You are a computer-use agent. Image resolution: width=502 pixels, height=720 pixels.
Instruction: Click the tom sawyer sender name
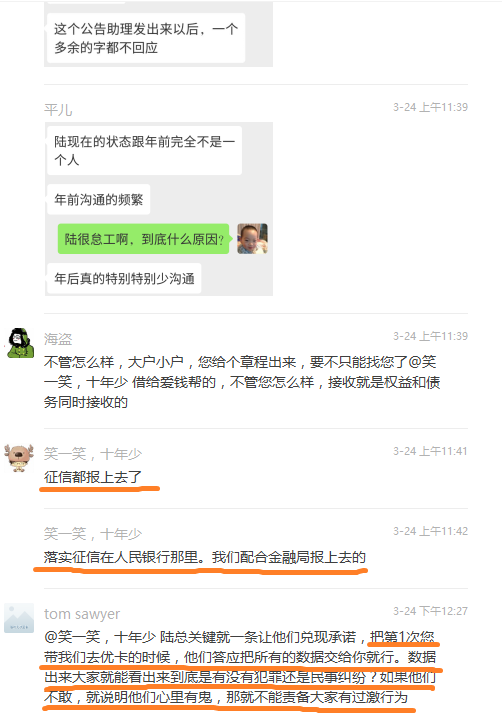pos(82,614)
